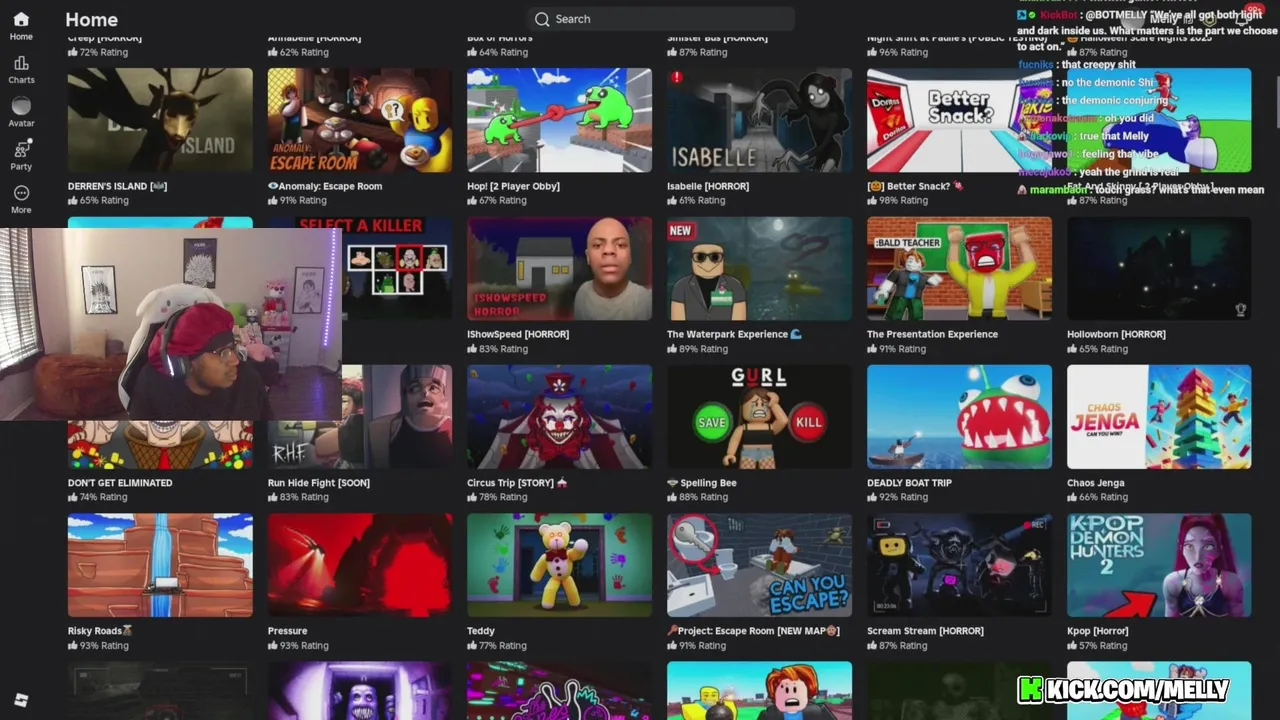1280x720 pixels.
Task: Click The Waterpark Experience title
Action: pos(734,334)
